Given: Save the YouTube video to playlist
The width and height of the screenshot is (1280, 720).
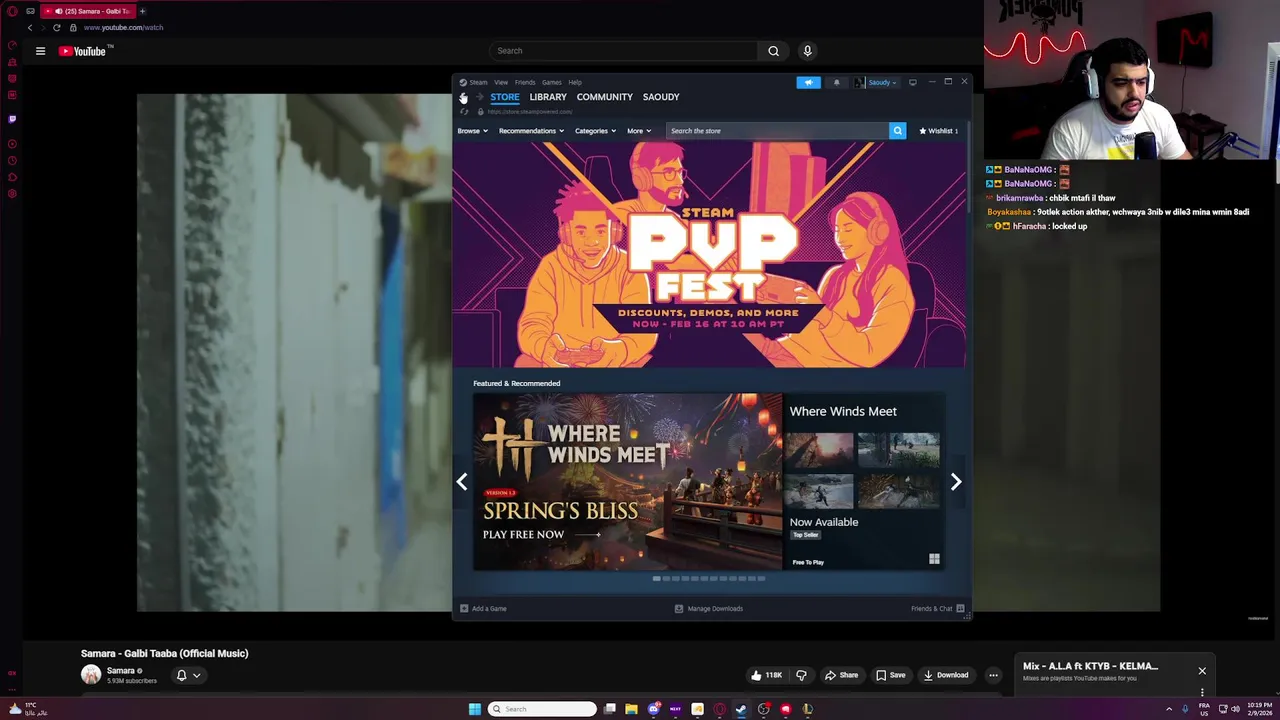Looking at the screenshot, I should point(891,675).
